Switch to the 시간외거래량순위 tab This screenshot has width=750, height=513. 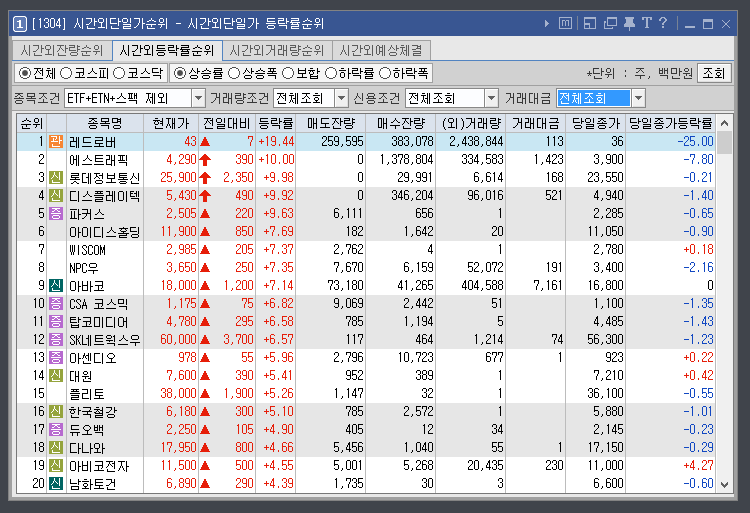click(x=277, y=50)
